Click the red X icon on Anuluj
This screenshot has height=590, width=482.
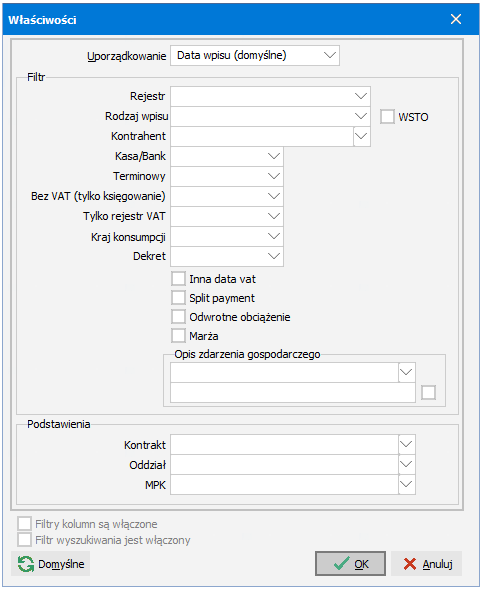tap(410, 564)
